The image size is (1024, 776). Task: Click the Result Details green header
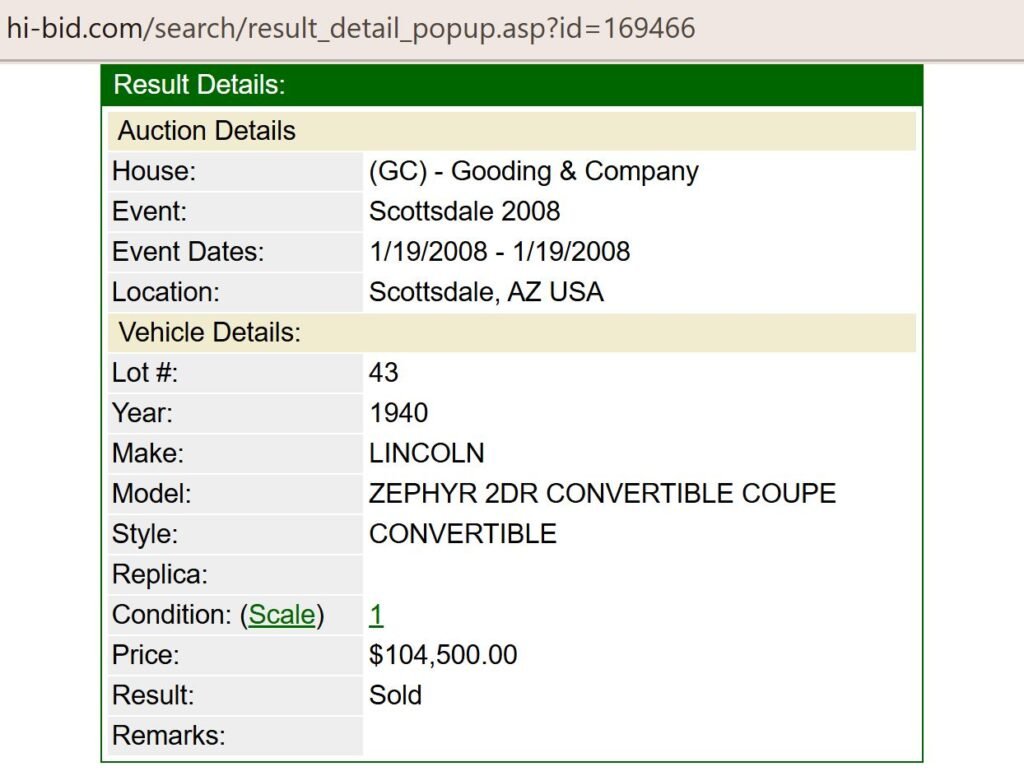511,85
